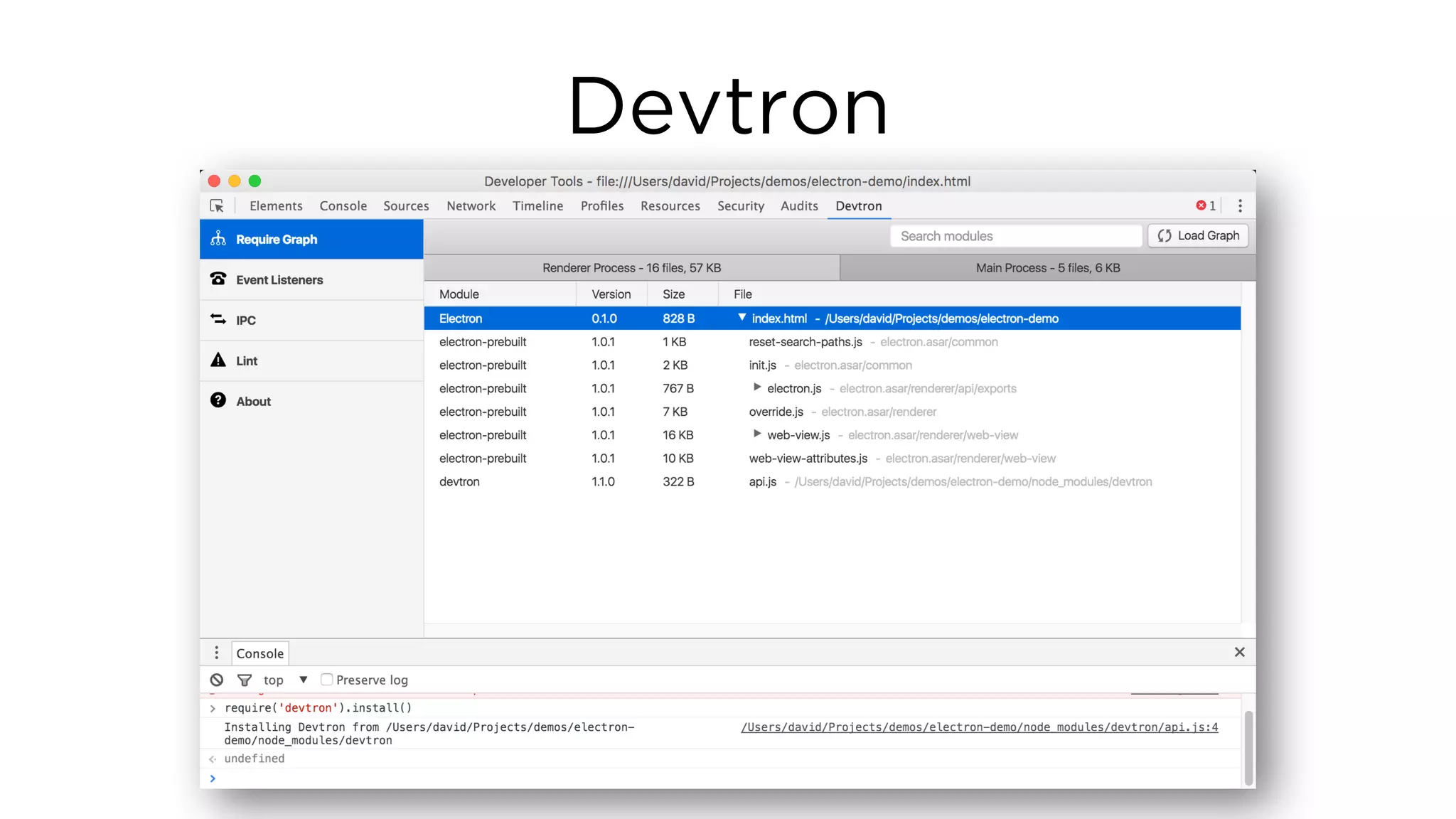Open the Resources tab
Viewport: 1456px width, 819px height.
[670, 205]
